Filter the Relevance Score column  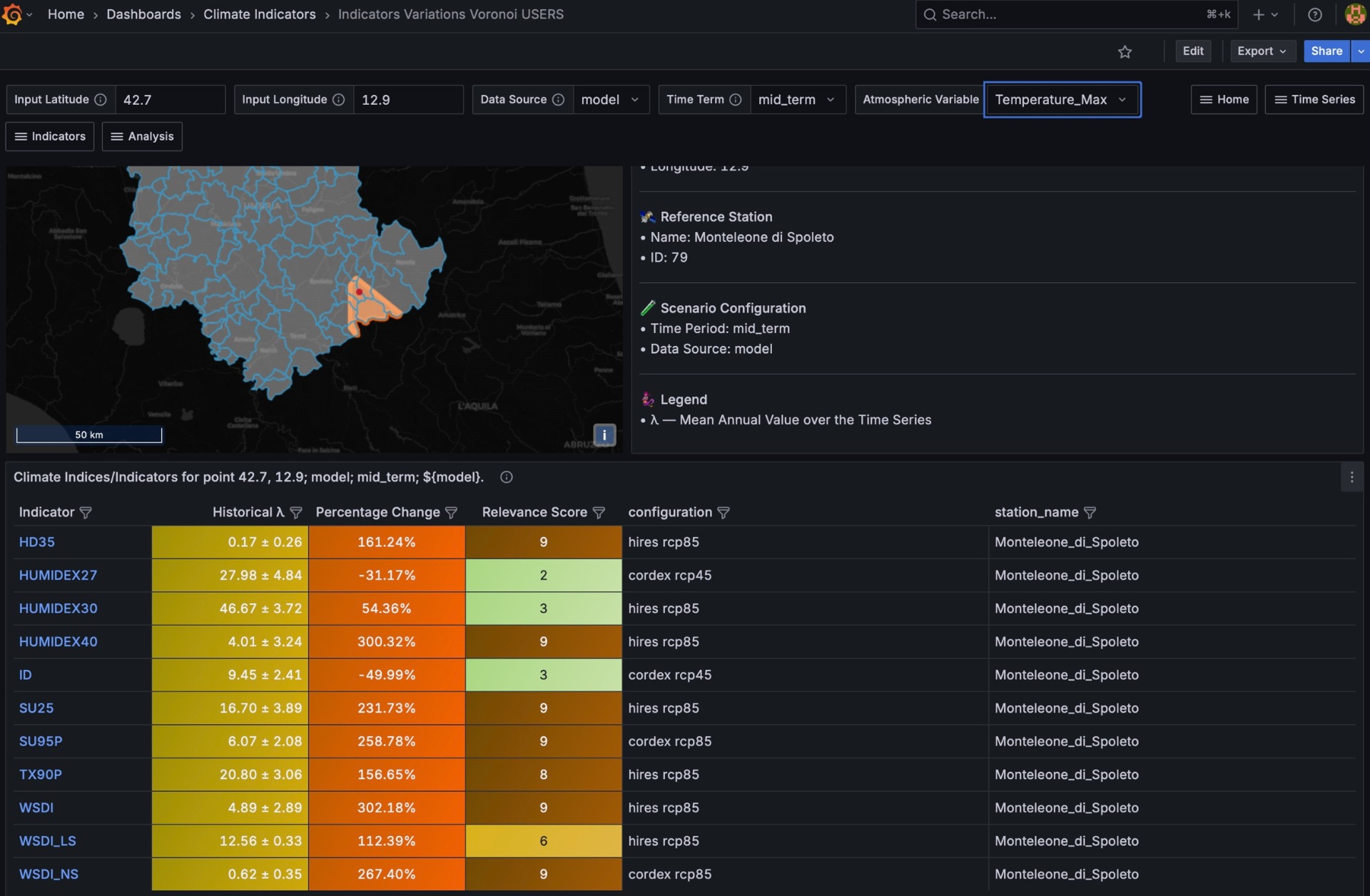point(599,512)
